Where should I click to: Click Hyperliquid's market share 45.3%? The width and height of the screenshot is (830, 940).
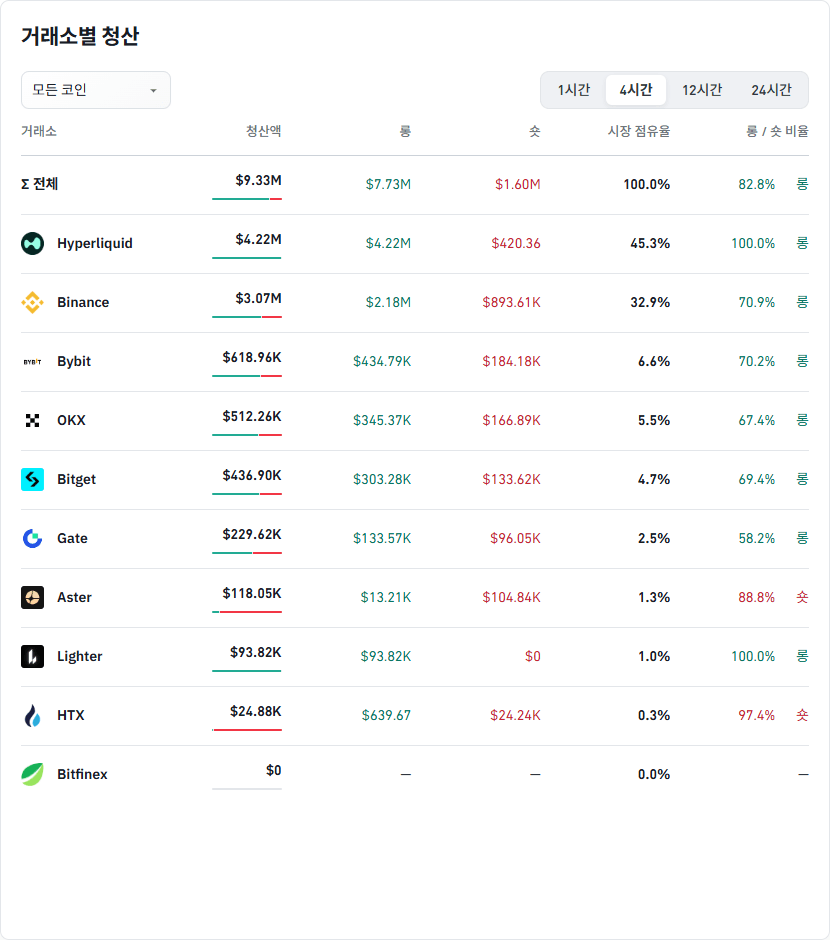tap(650, 243)
